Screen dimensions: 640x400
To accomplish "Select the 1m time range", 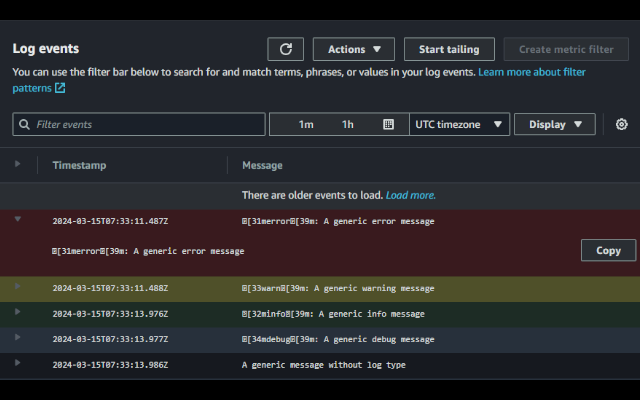I will point(306,124).
